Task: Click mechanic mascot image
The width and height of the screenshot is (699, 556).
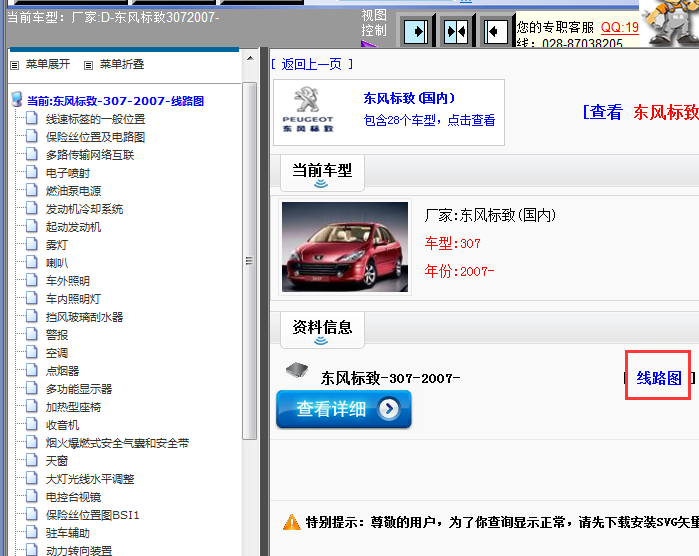Action: click(x=670, y=22)
